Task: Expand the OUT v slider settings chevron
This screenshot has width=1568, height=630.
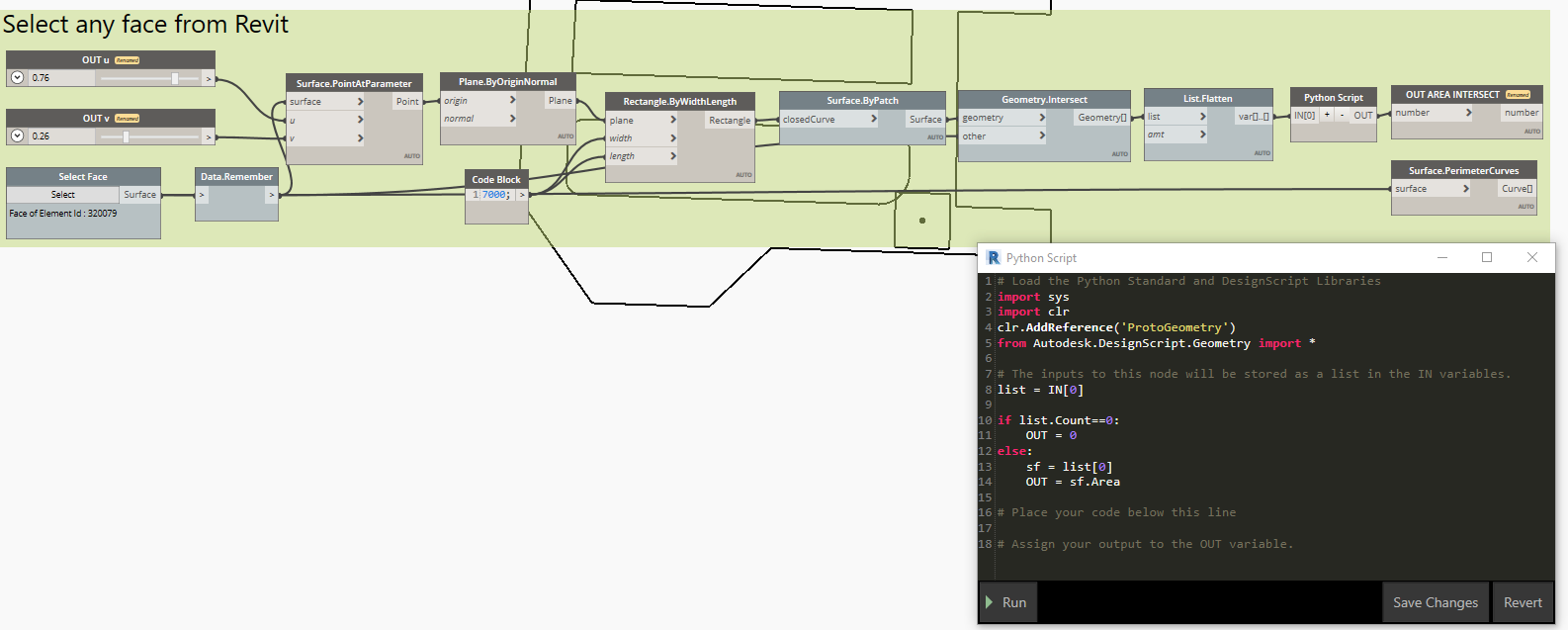Action: (18, 135)
